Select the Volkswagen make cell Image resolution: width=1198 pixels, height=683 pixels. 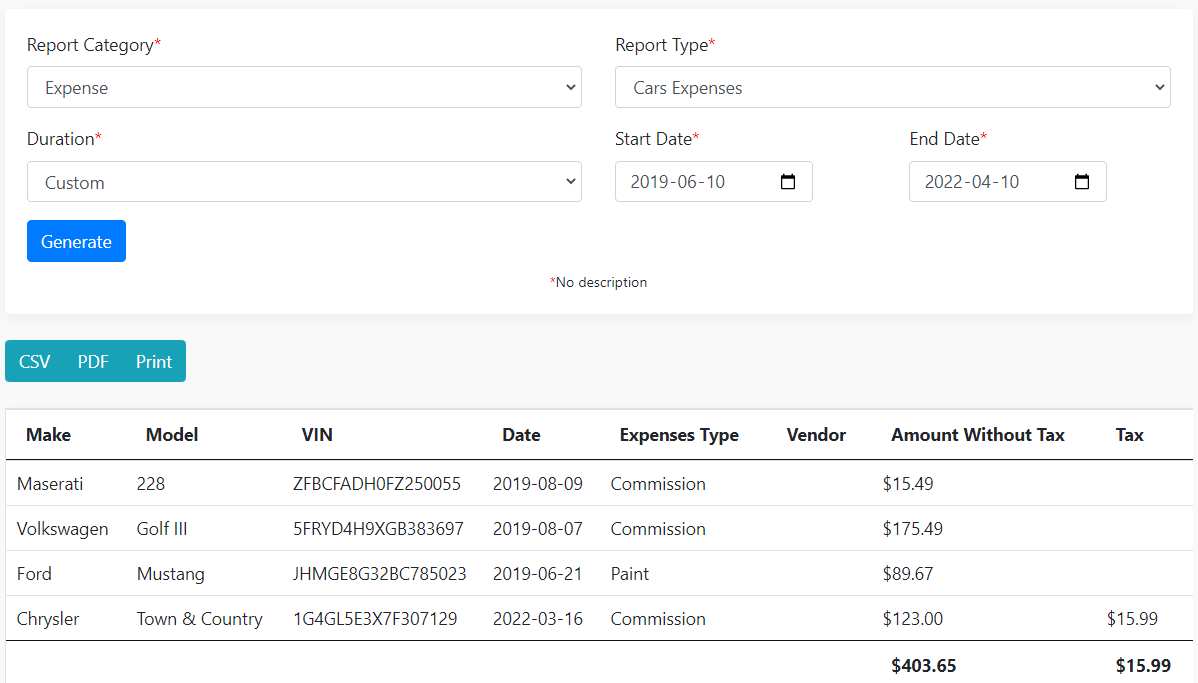point(63,529)
